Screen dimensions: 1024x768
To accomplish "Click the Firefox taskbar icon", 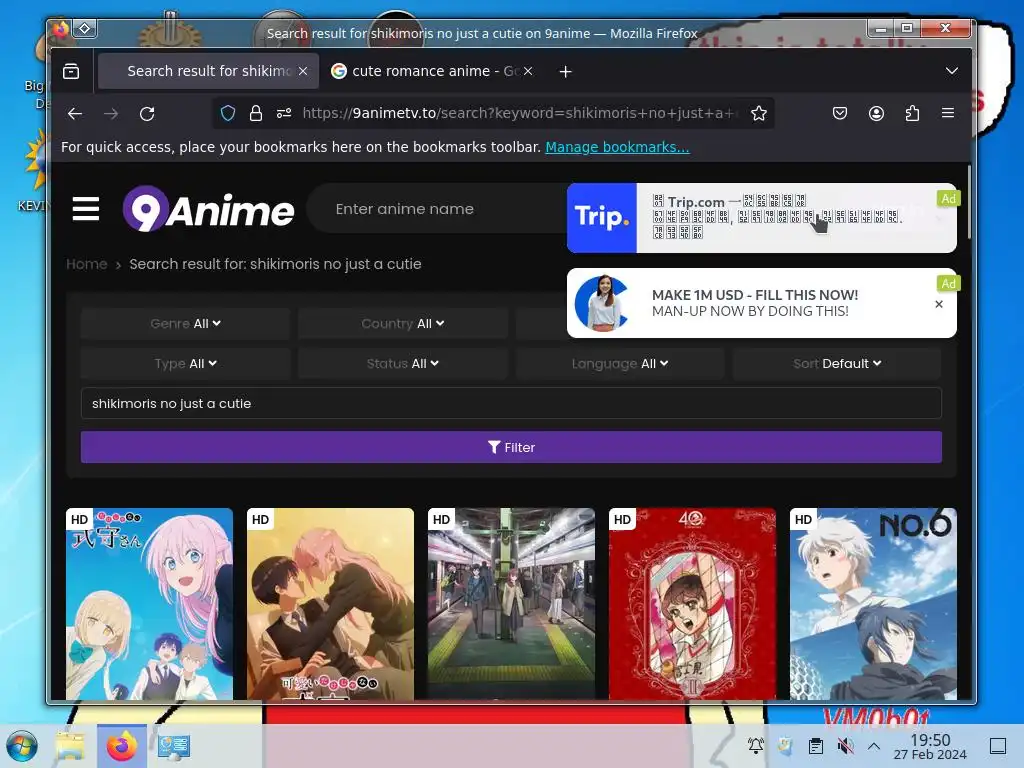I will 122,746.
